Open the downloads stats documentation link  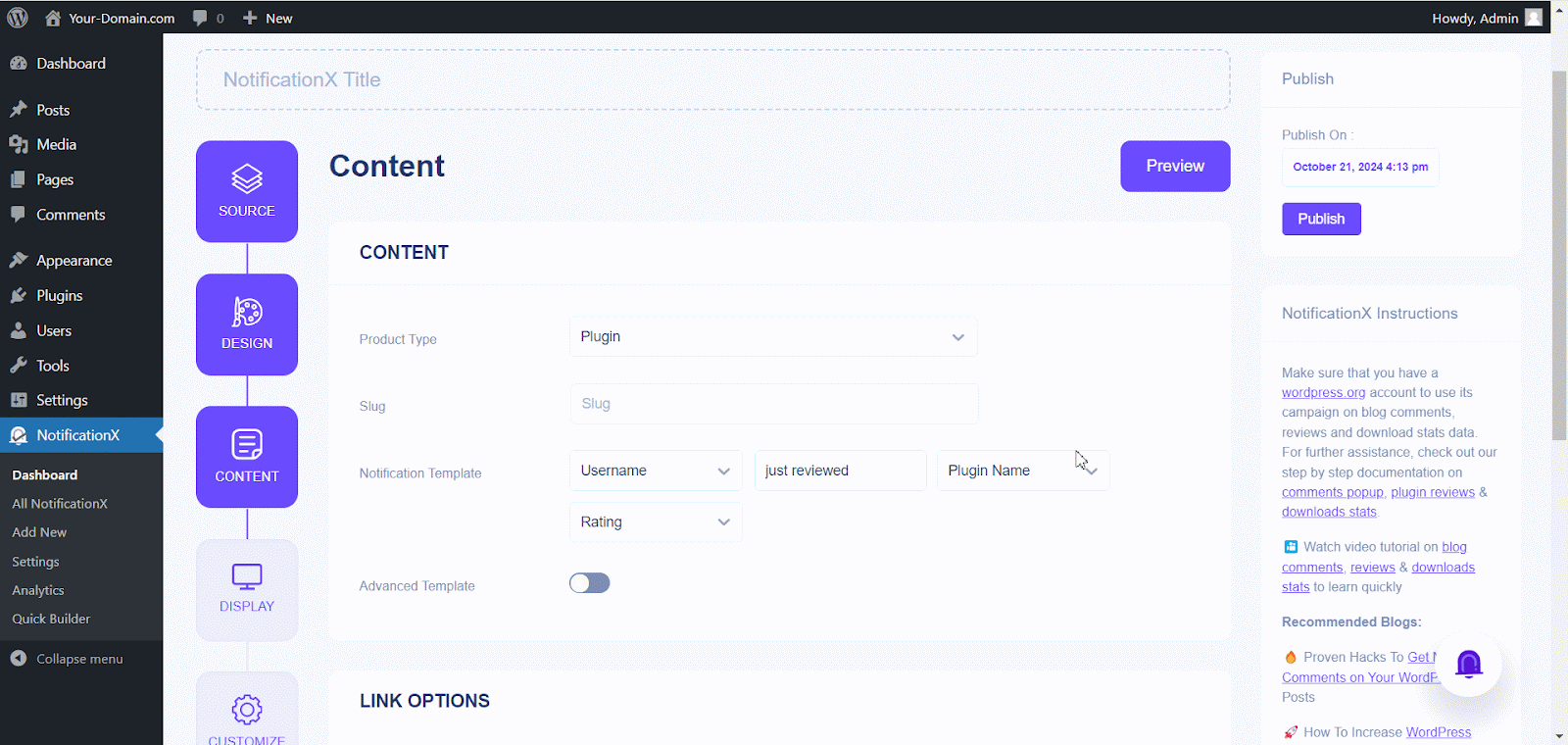[1329, 512]
